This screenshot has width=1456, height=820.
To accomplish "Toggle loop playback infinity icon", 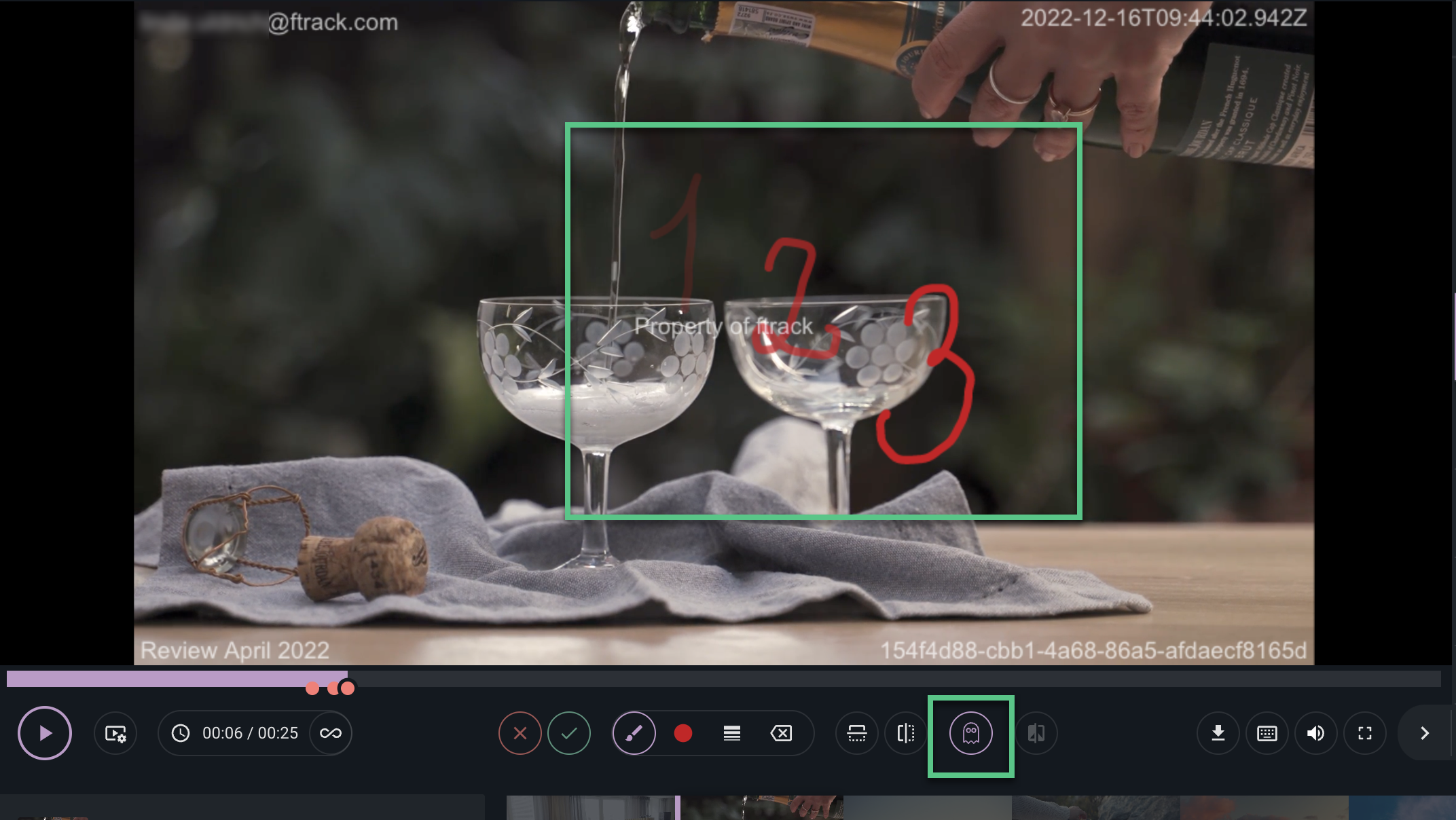I will (331, 733).
